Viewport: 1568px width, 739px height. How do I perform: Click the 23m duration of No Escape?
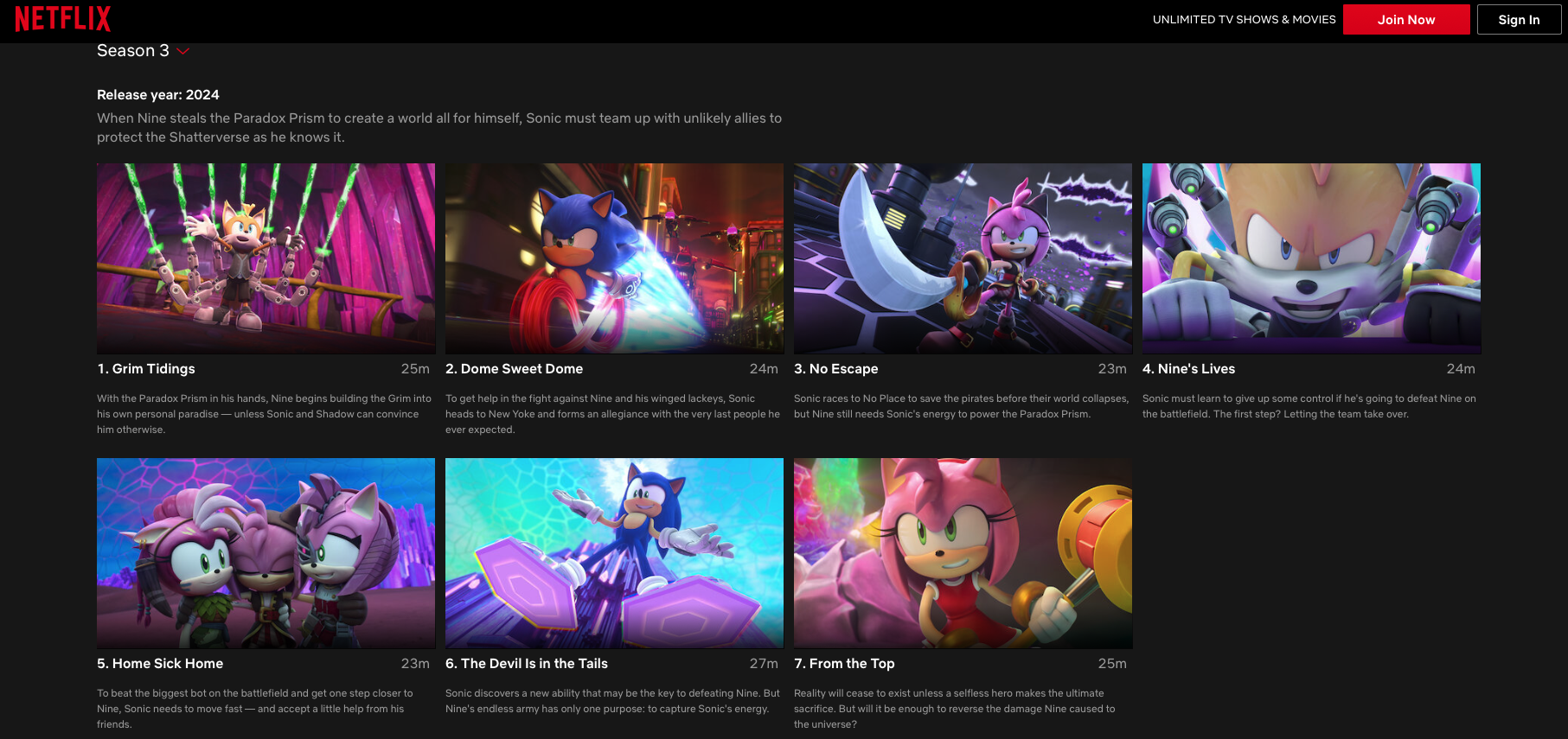click(x=1112, y=369)
